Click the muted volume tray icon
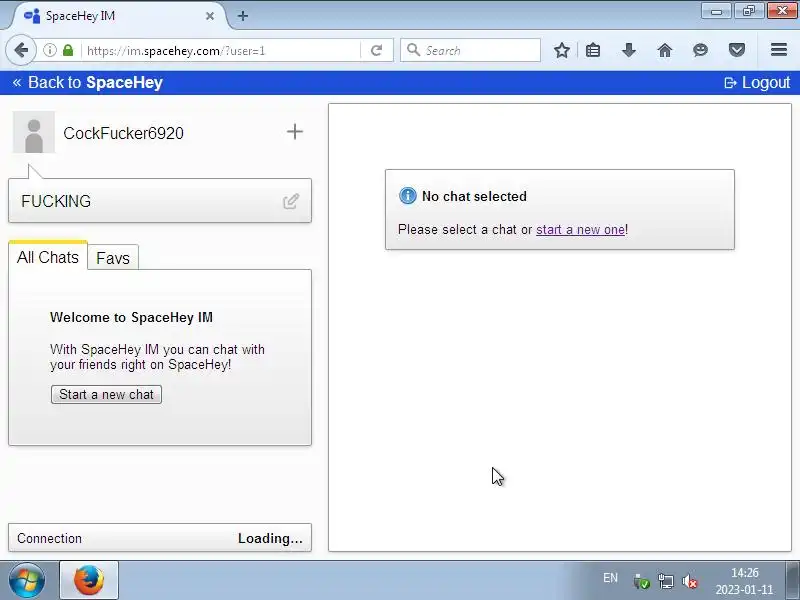The width and height of the screenshot is (800, 600). 690,581
